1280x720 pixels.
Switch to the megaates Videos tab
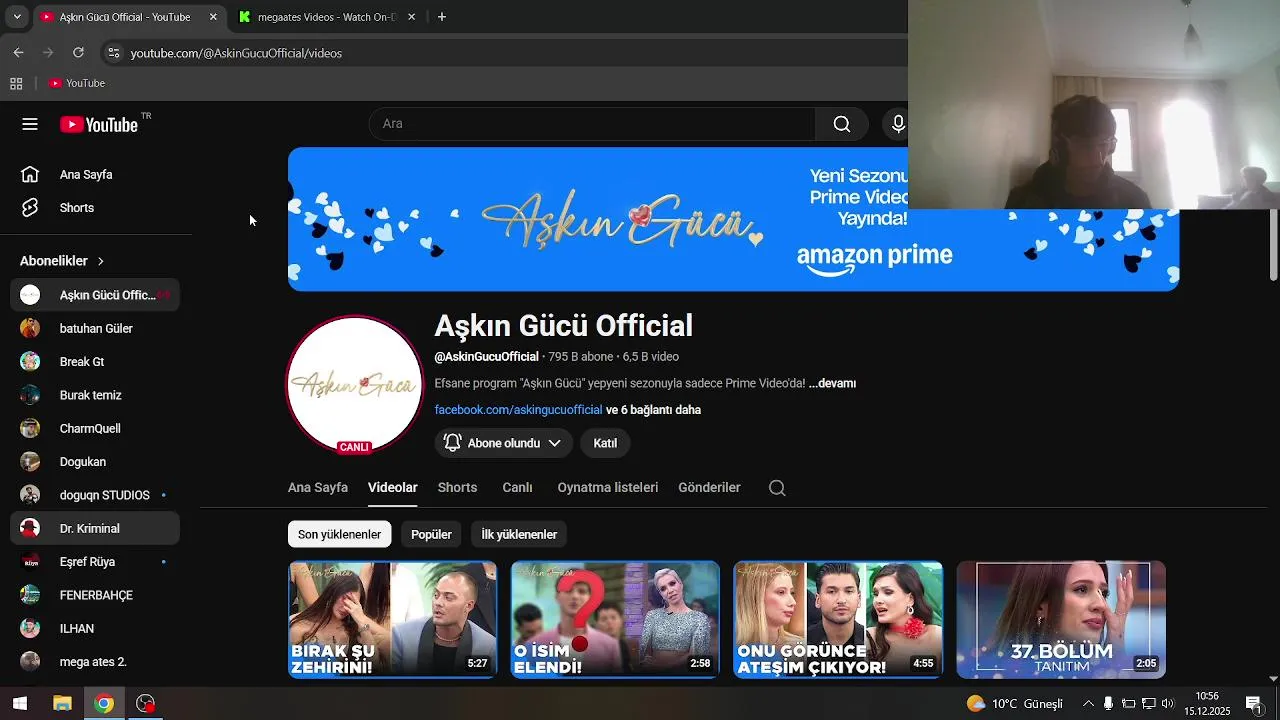tap(327, 17)
